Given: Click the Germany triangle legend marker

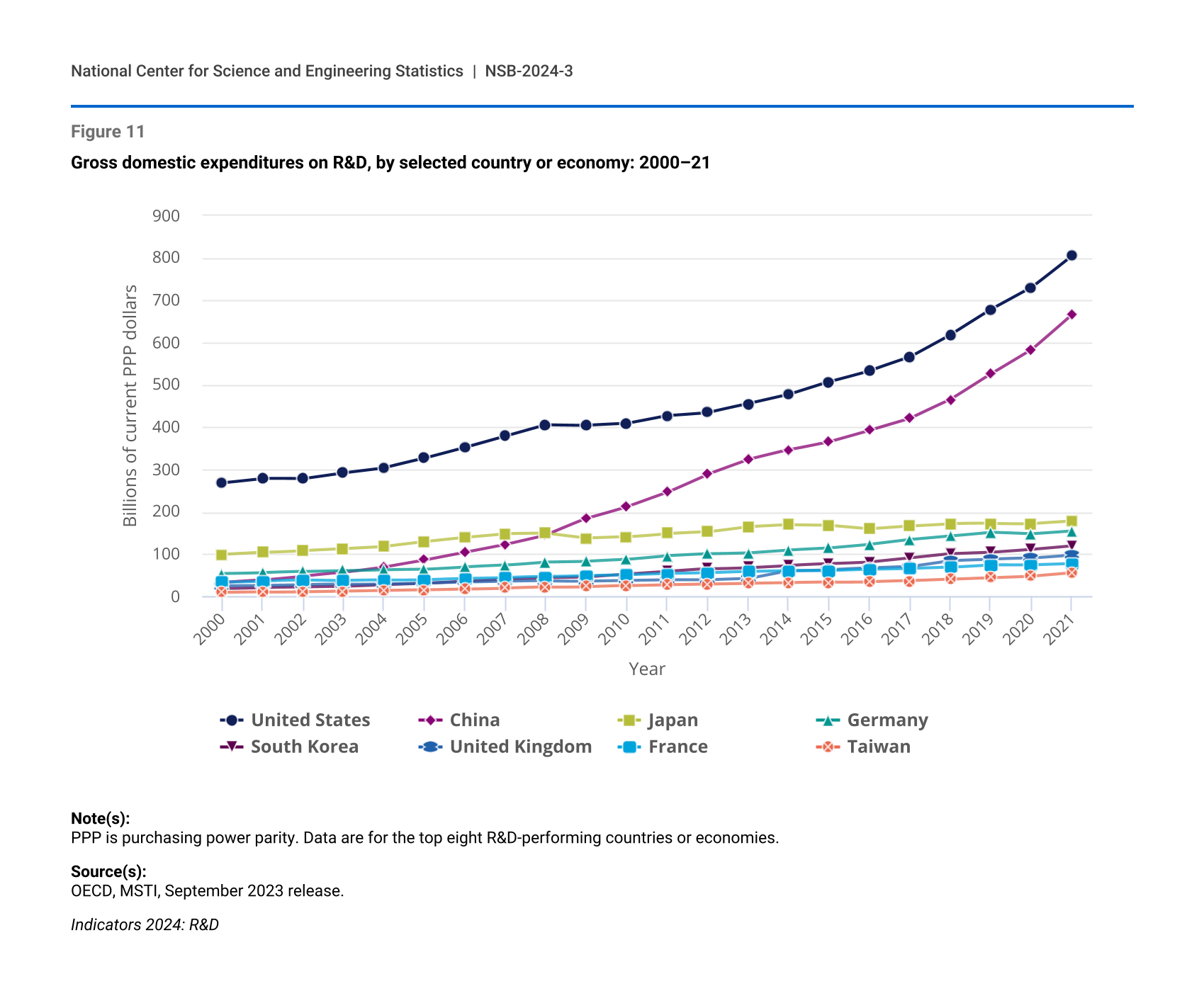Looking at the screenshot, I should [x=827, y=720].
